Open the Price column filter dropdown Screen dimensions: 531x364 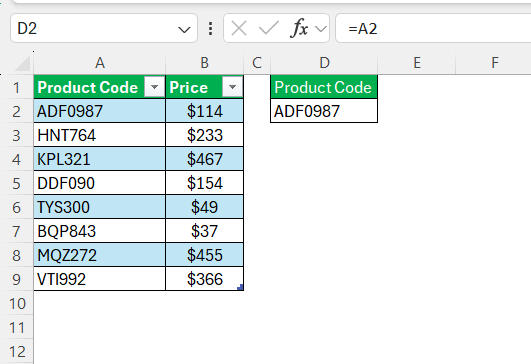point(232,87)
